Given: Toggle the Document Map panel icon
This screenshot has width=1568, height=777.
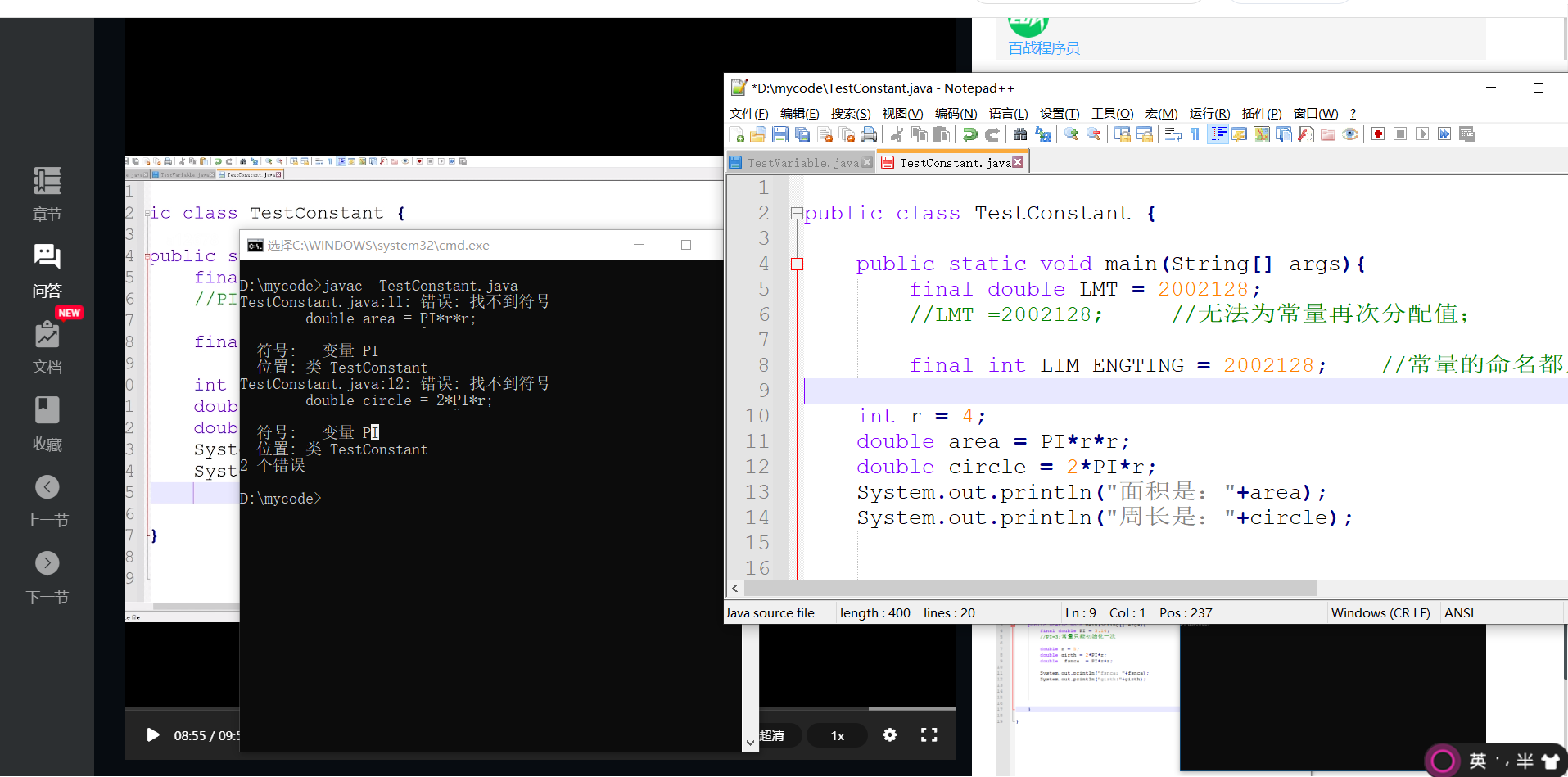Looking at the screenshot, I should (x=1261, y=134).
